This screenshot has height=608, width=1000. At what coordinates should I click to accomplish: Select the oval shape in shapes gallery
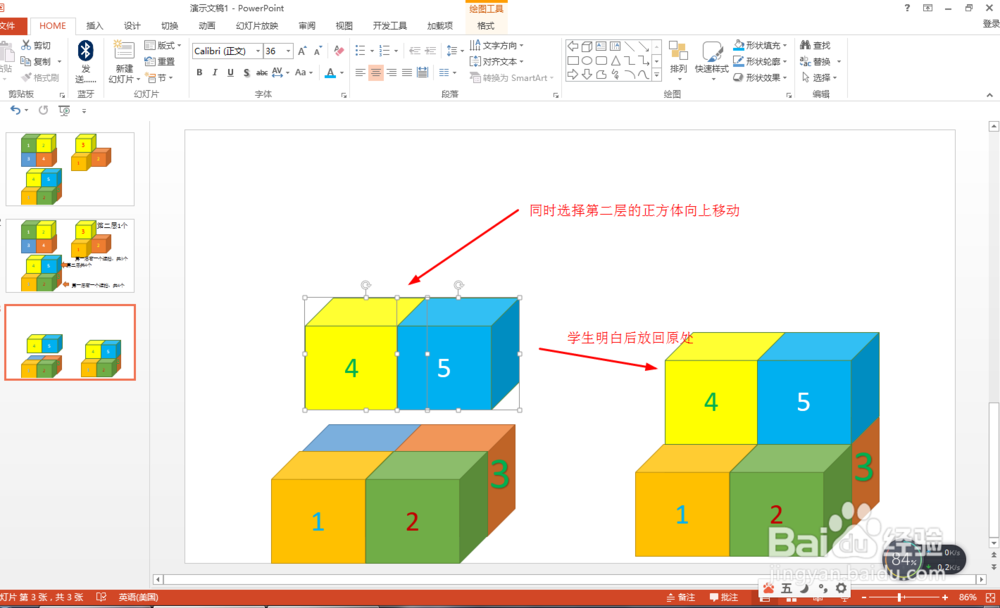click(587, 61)
